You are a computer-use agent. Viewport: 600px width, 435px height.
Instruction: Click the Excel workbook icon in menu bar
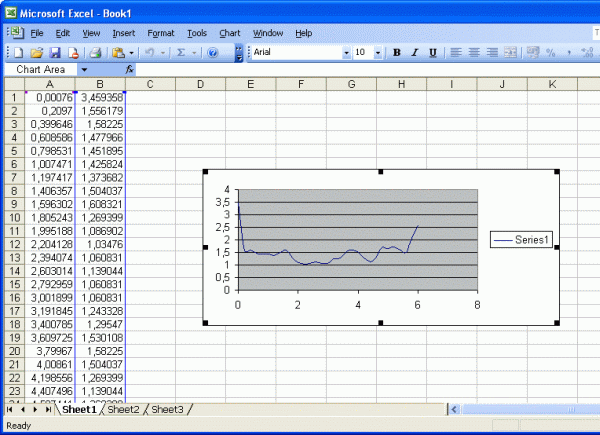(x=17, y=33)
